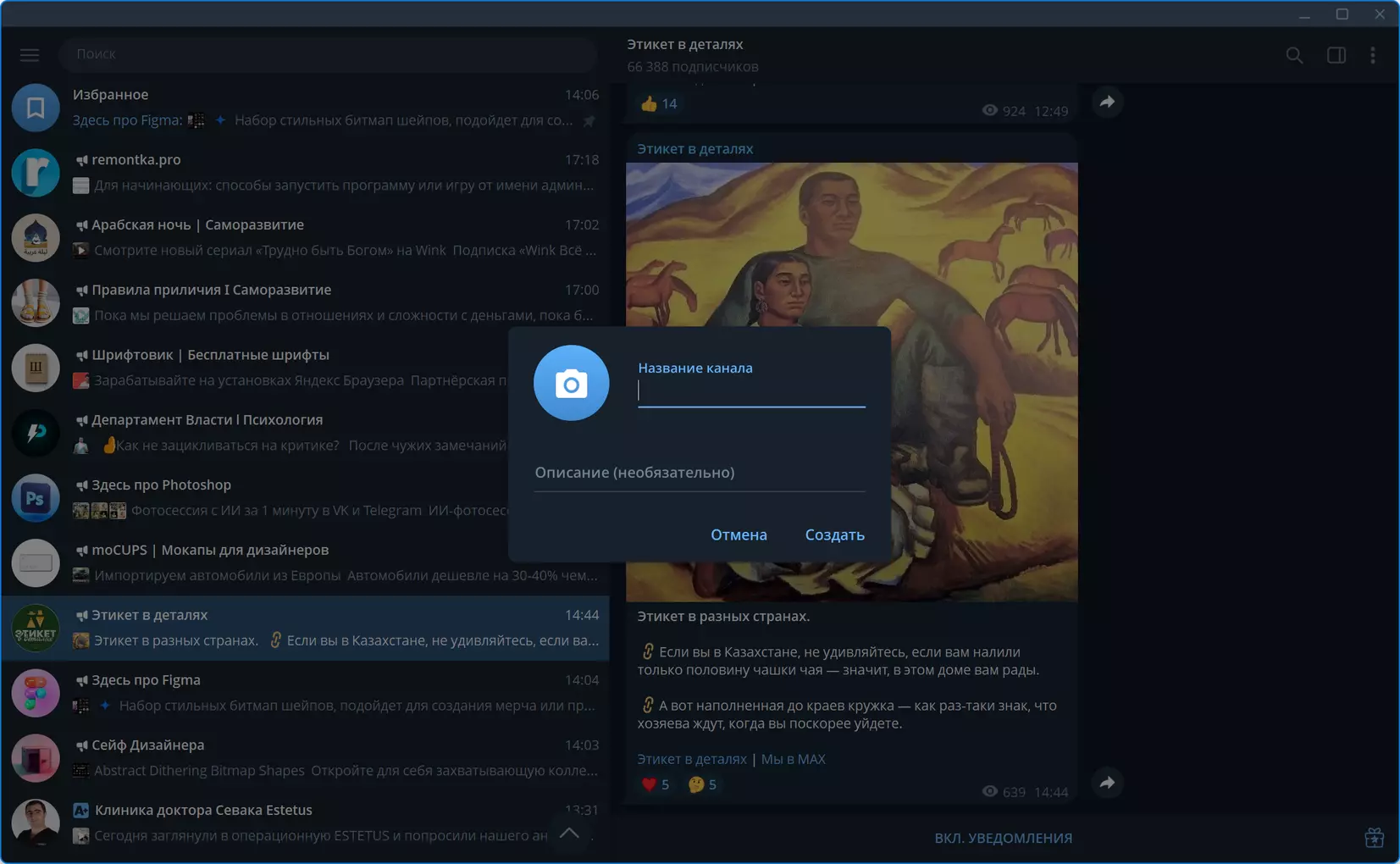Open the Этикет в деталях link in post footer

(x=692, y=759)
